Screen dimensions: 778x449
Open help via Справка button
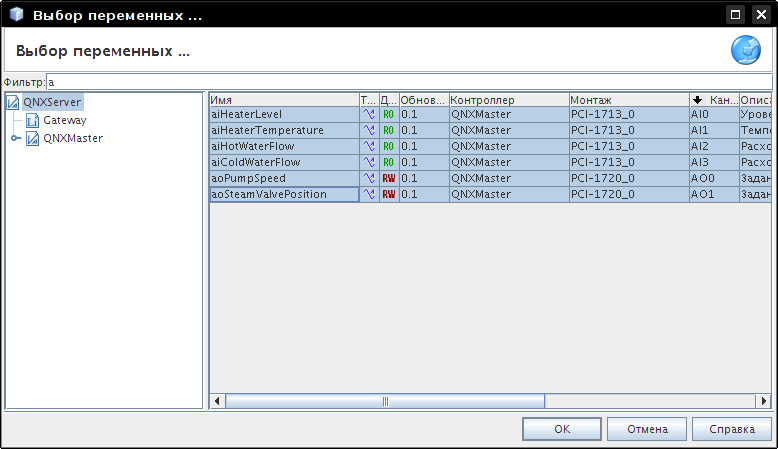[732, 429]
